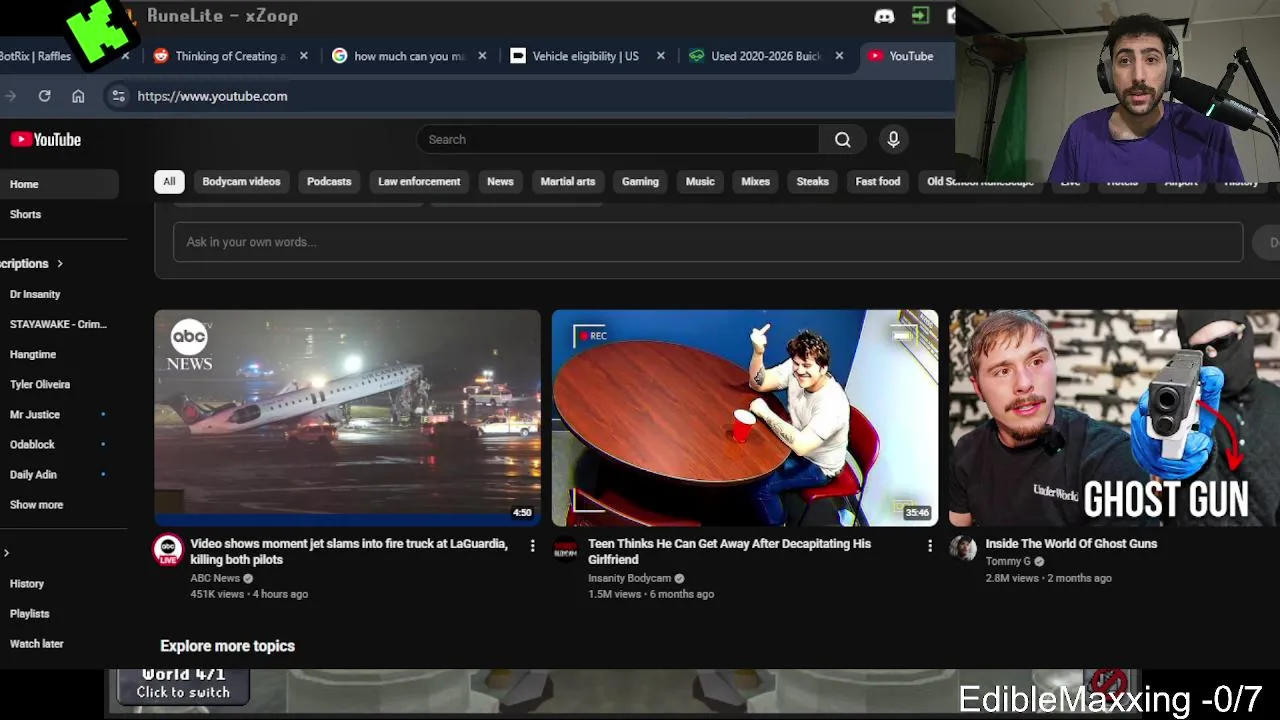Play the LaGuardia jet fire truck thumbnail
The width and height of the screenshot is (1280, 720).
(347, 418)
